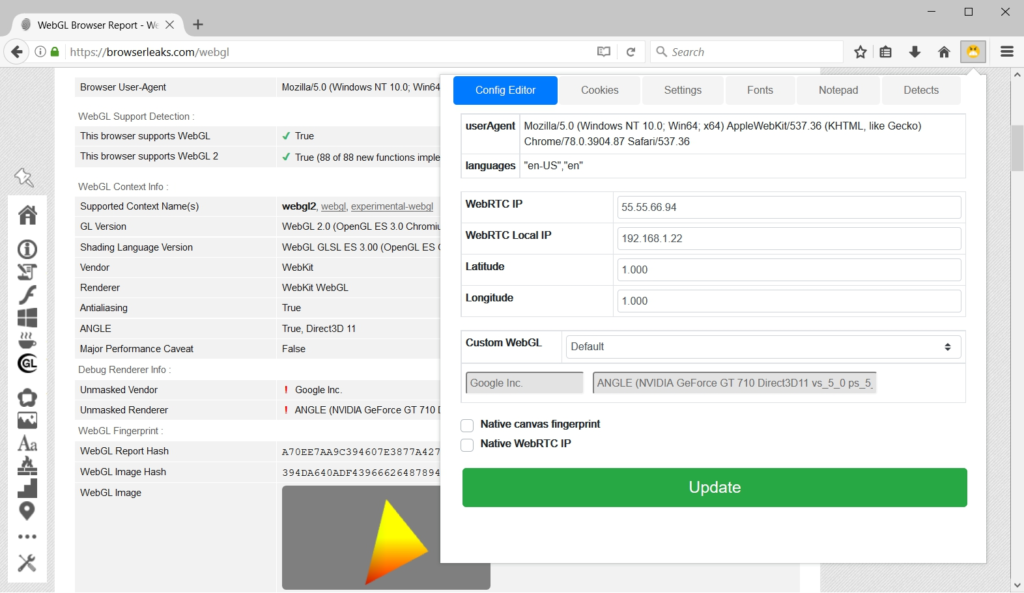Show site information (i) icon in address bar

[40, 52]
